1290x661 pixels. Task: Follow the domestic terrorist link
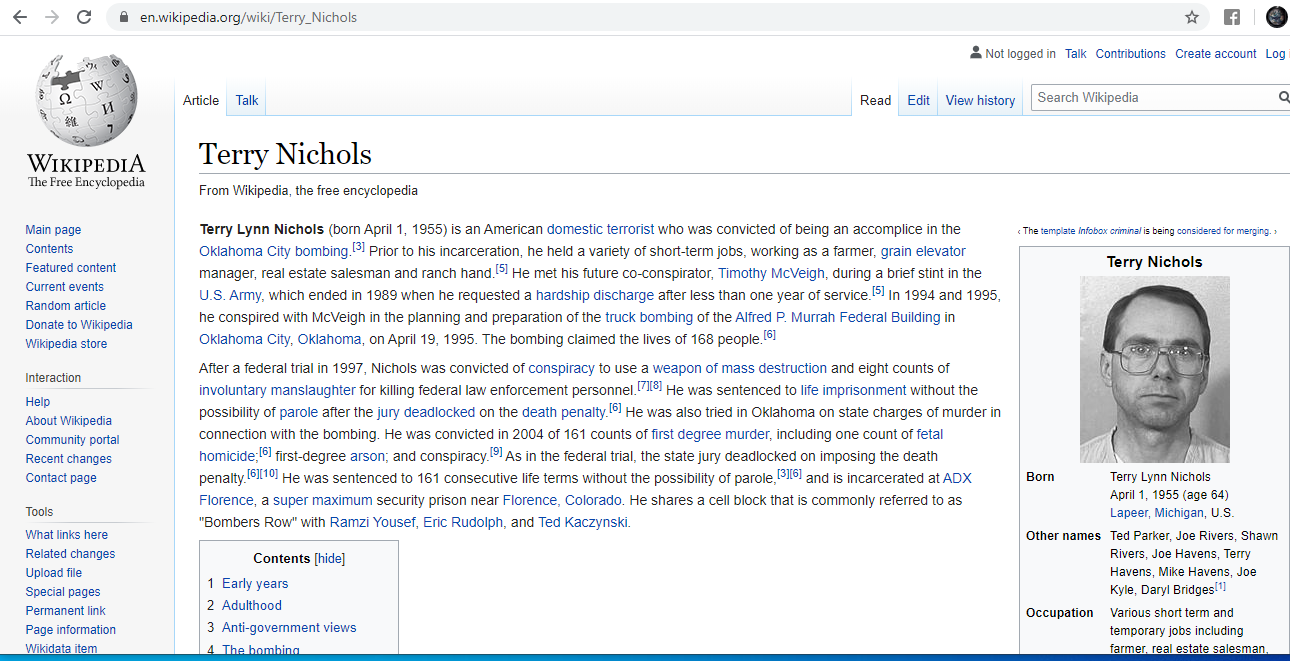coord(600,229)
